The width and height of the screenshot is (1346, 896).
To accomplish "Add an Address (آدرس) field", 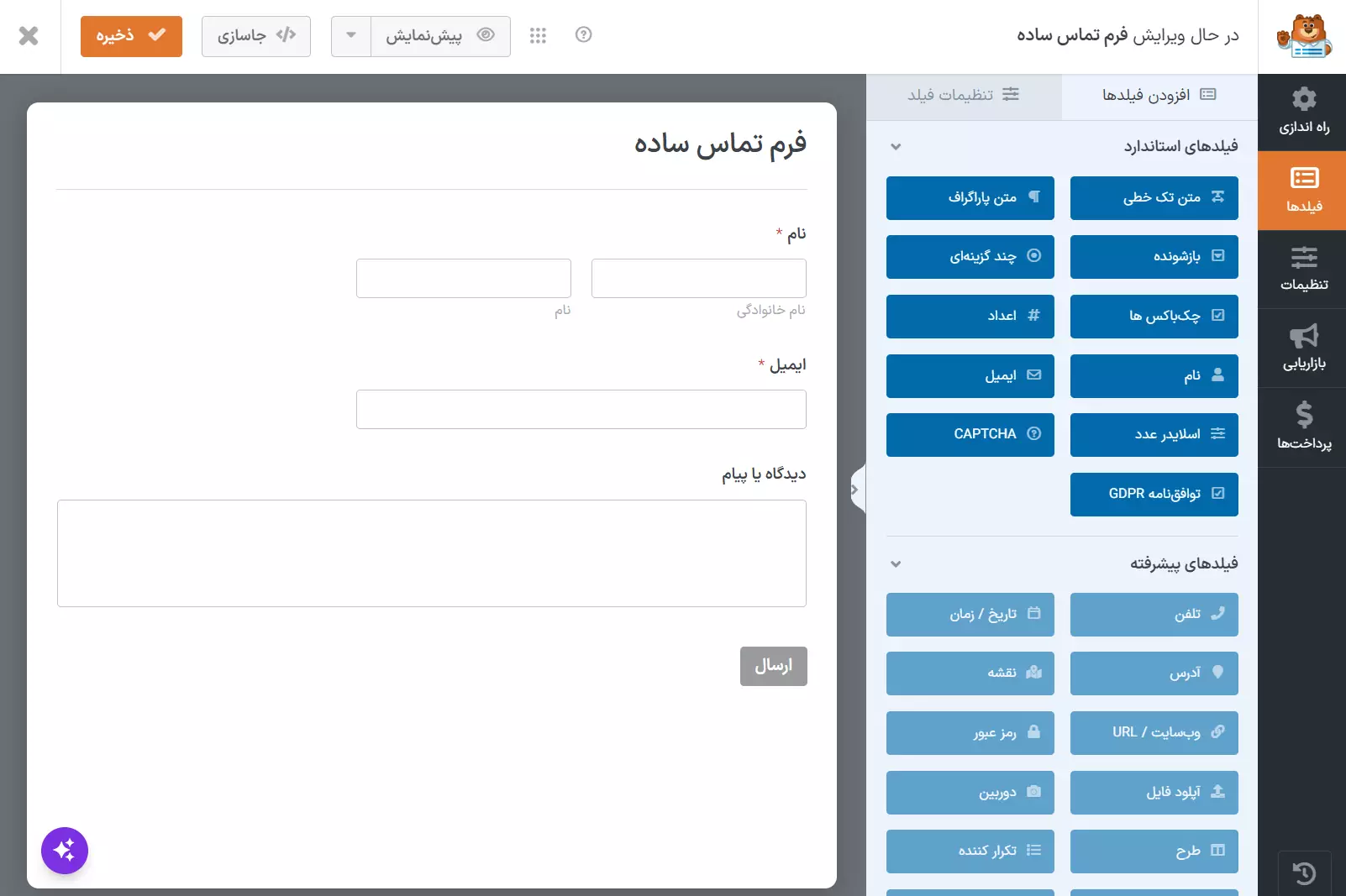I will tap(1154, 673).
